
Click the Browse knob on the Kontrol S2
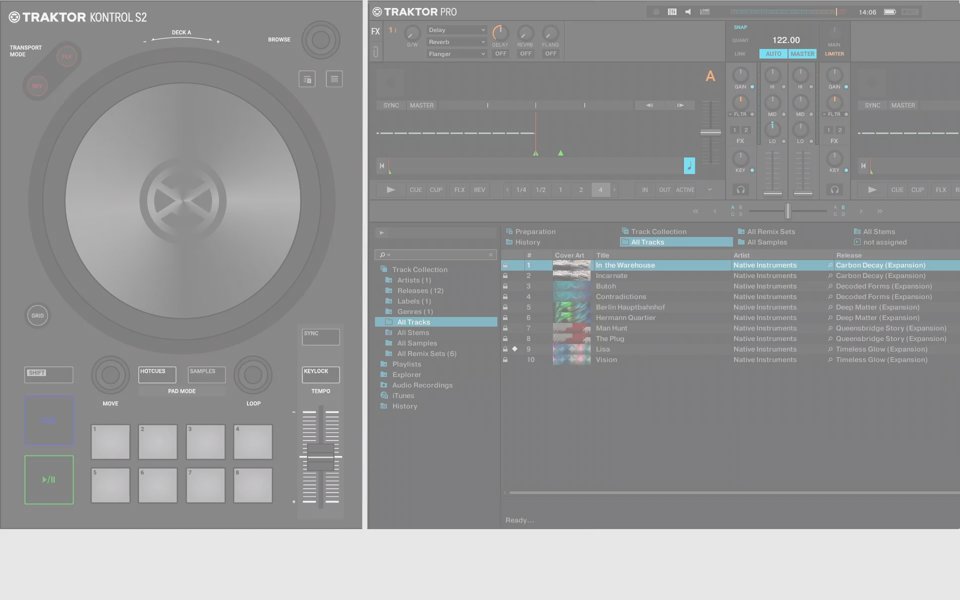(320, 40)
